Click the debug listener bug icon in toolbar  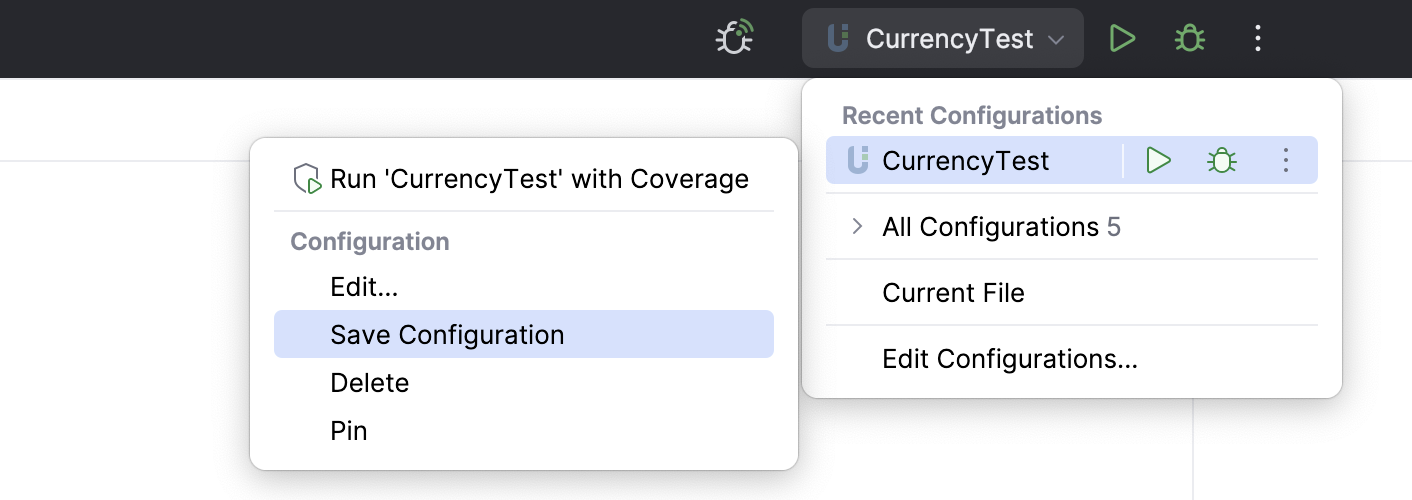pos(734,39)
